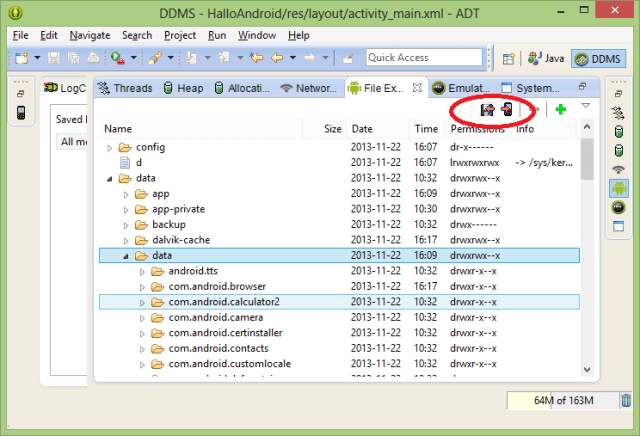Collapse the top-level data folder
The height and width of the screenshot is (436, 640).
109,179
